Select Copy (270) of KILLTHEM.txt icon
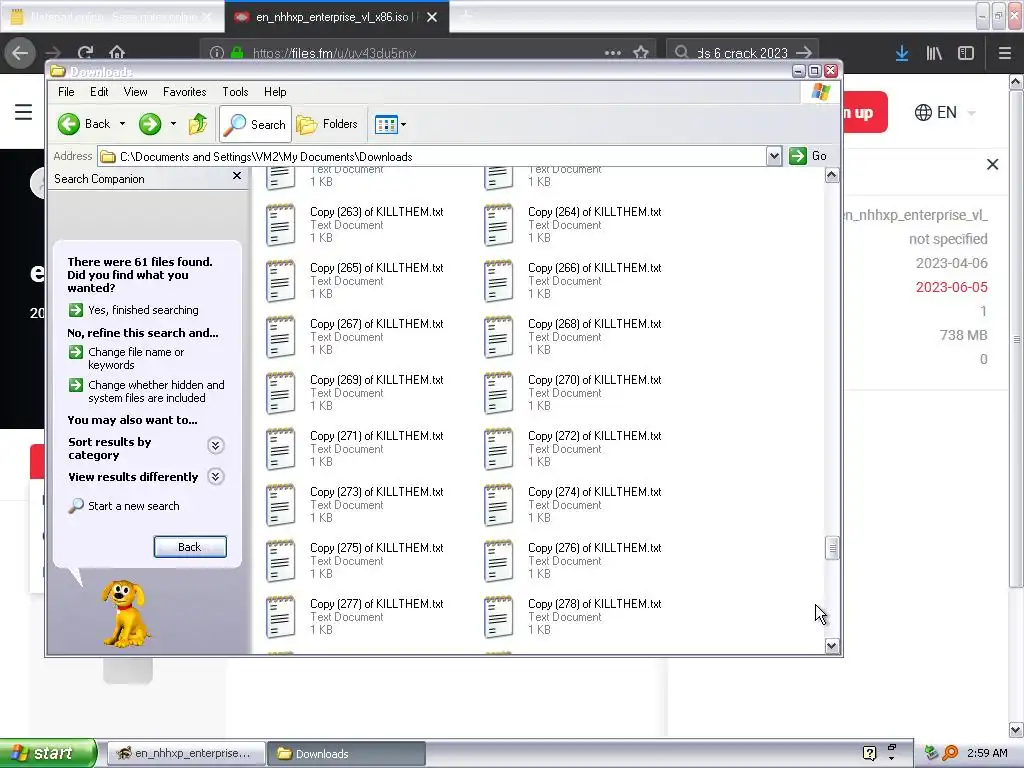This screenshot has width=1024, height=768. point(498,393)
